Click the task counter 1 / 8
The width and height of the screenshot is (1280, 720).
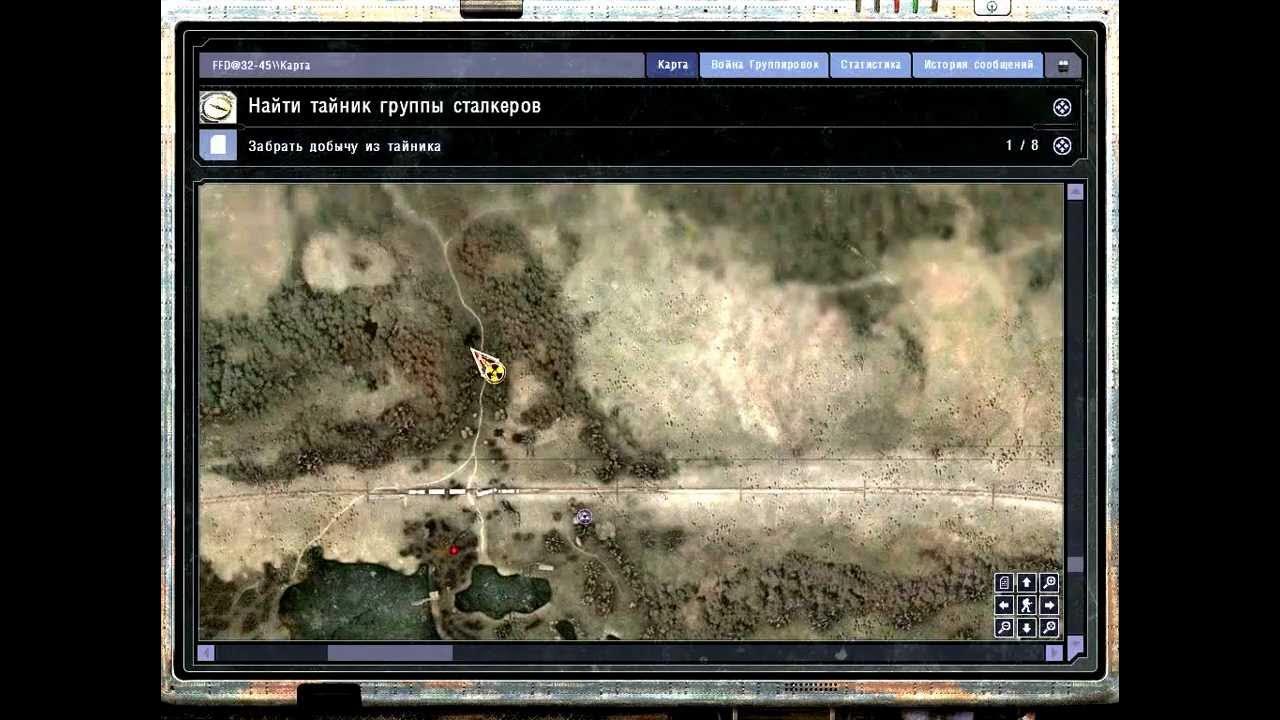(1022, 146)
